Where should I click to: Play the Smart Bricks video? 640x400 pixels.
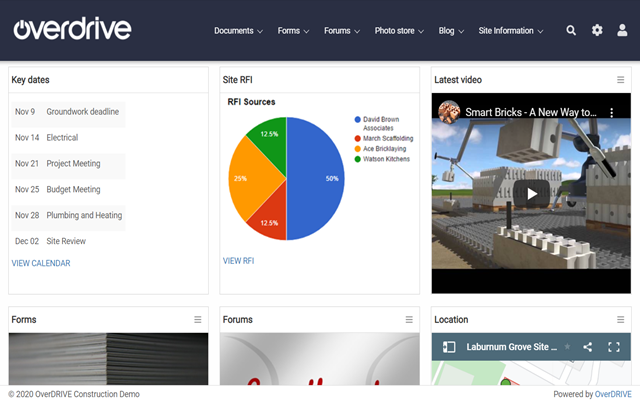[531, 193]
